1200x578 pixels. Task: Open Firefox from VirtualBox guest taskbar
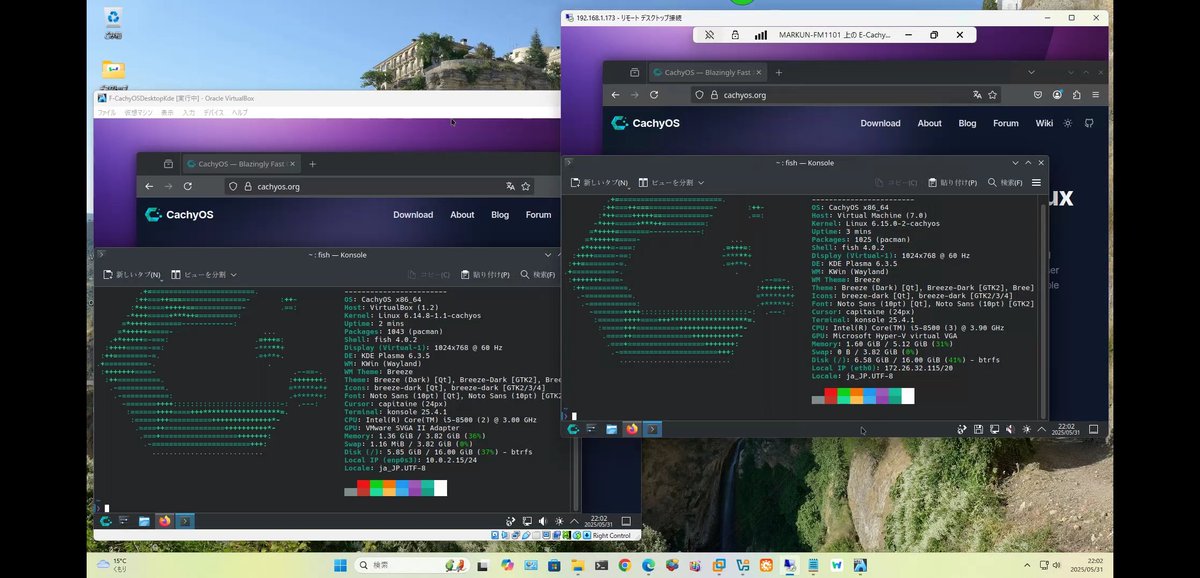(164, 520)
